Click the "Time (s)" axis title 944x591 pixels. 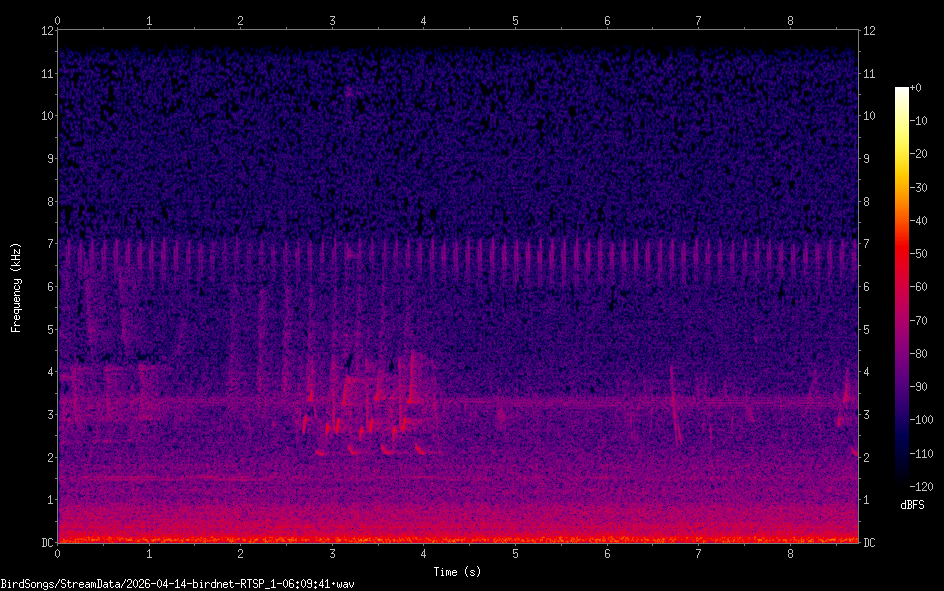pos(457,571)
